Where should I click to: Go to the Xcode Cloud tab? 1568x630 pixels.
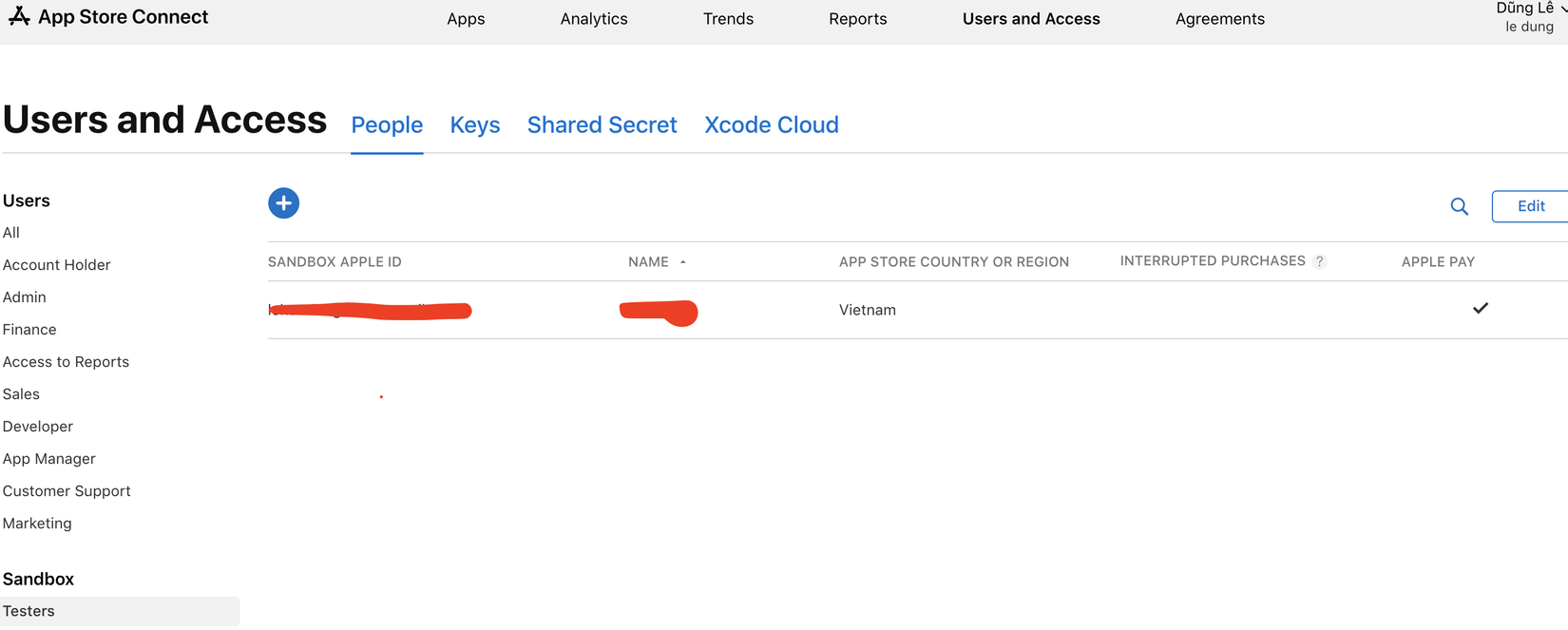tap(771, 125)
